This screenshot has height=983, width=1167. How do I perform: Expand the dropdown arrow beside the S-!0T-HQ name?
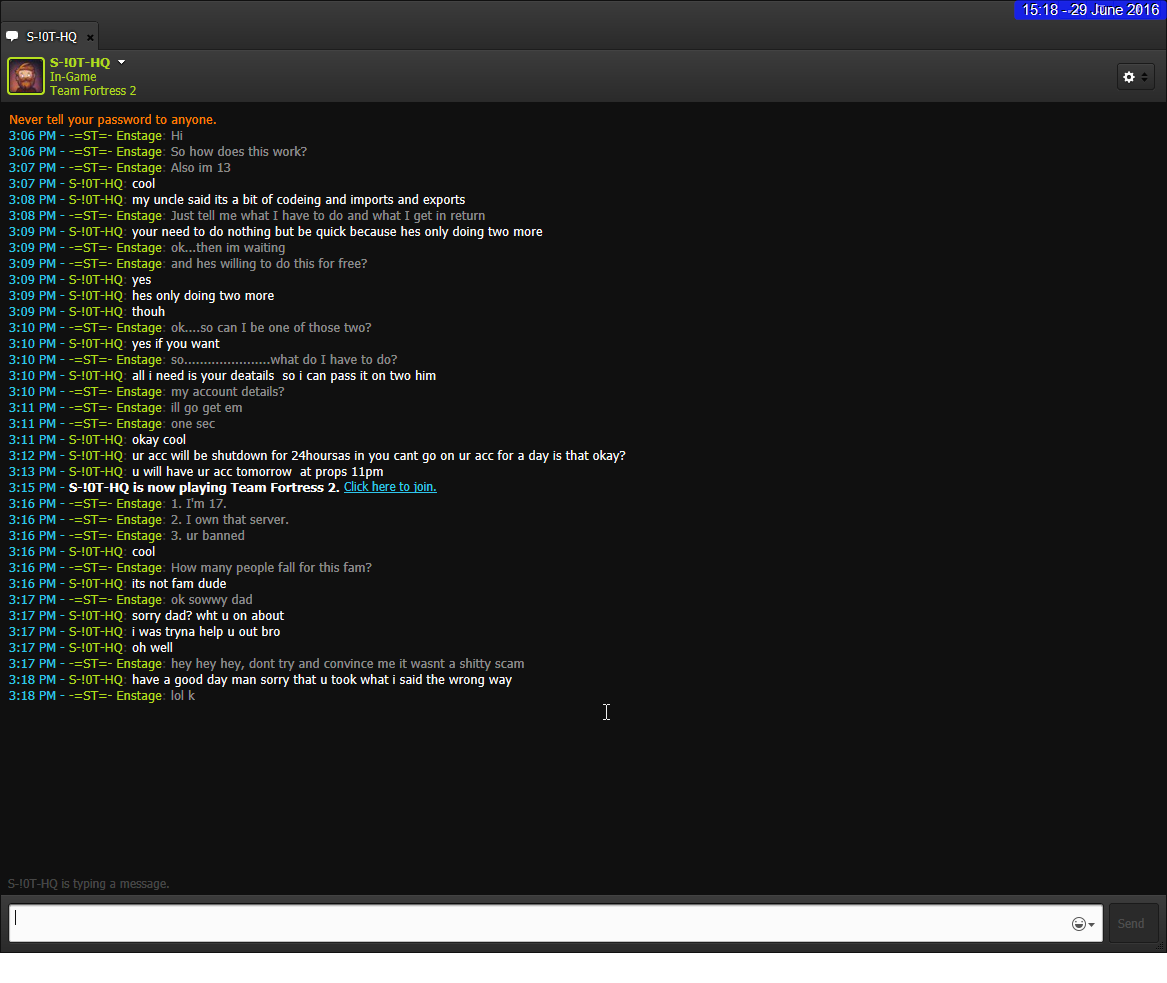click(x=122, y=62)
